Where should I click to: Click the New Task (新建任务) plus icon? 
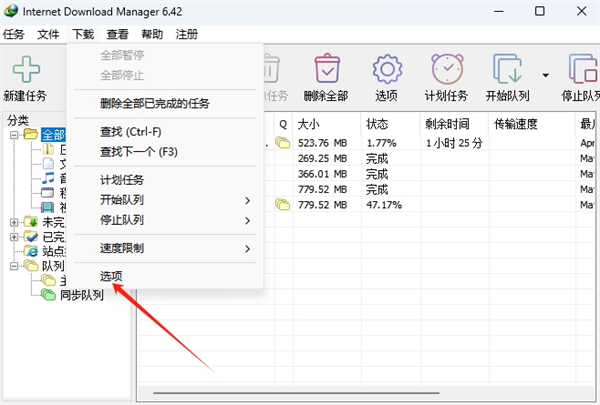click(x=26, y=69)
